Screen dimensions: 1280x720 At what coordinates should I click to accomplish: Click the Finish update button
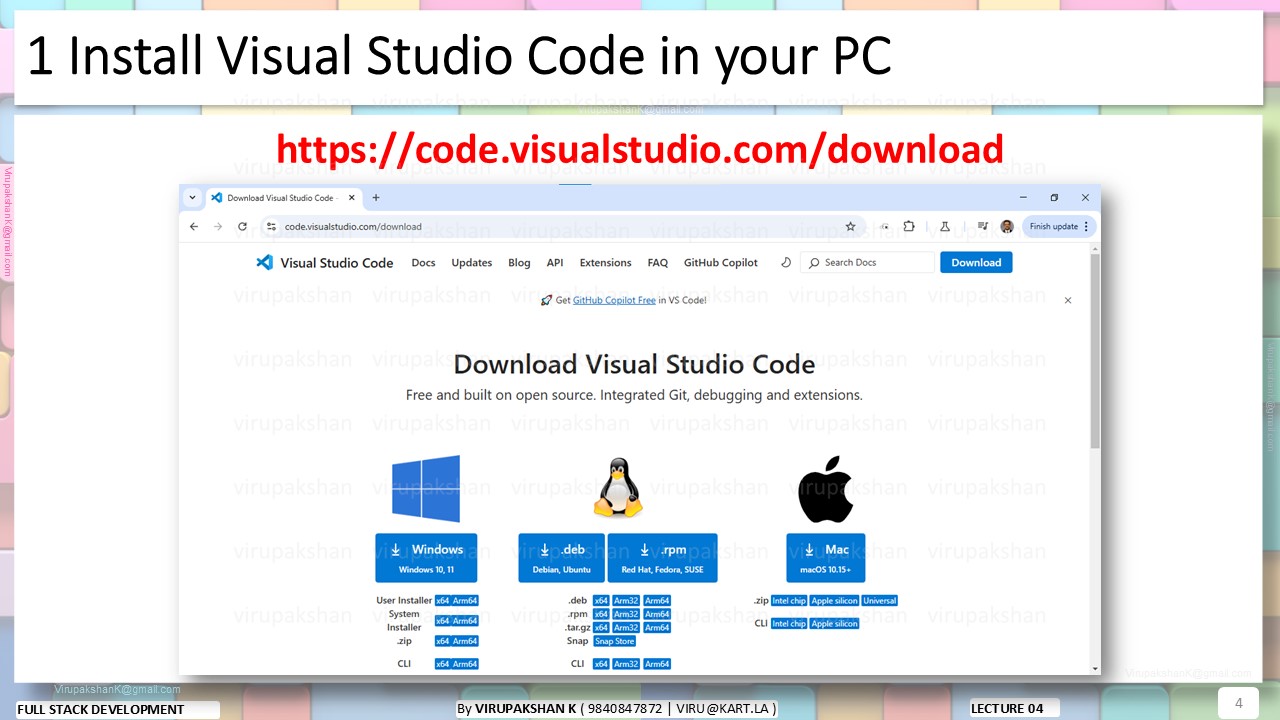point(1059,227)
